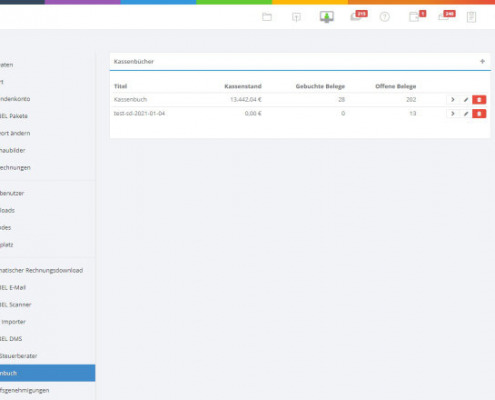Open the calendar icon with badge 1

pos(417,16)
